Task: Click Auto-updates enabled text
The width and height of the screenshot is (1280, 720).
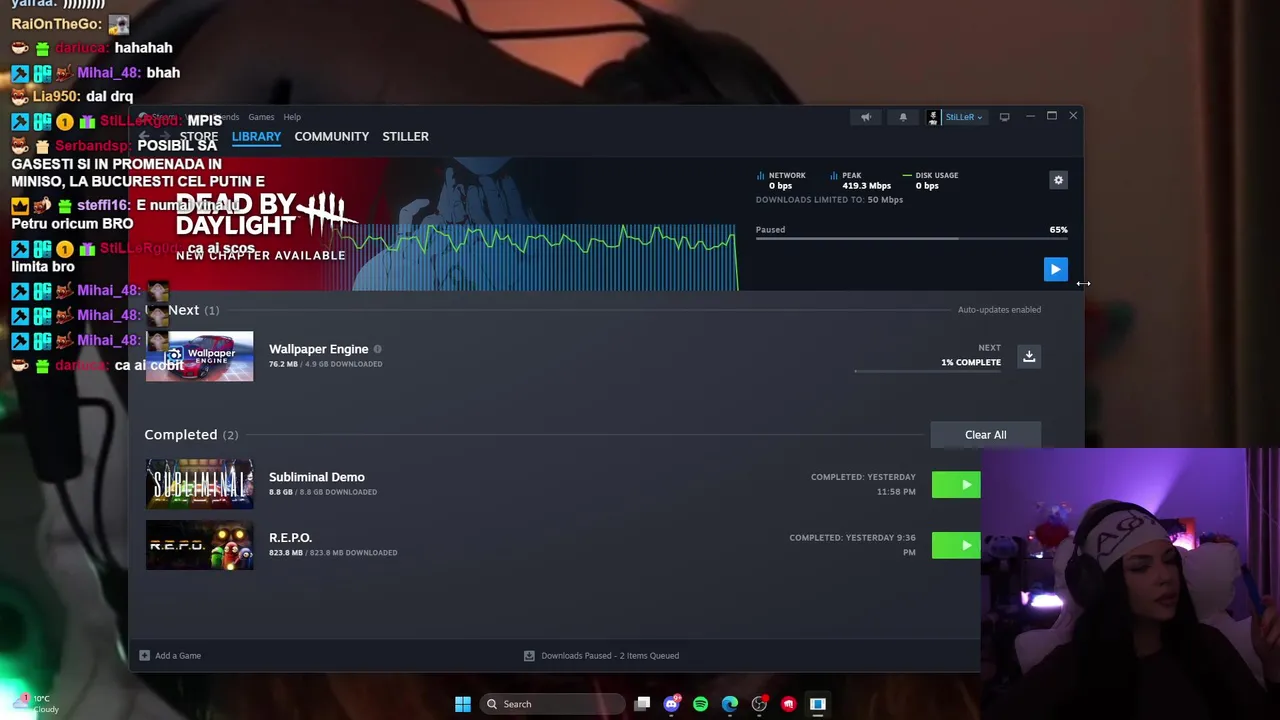Action: tap(999, 310)
